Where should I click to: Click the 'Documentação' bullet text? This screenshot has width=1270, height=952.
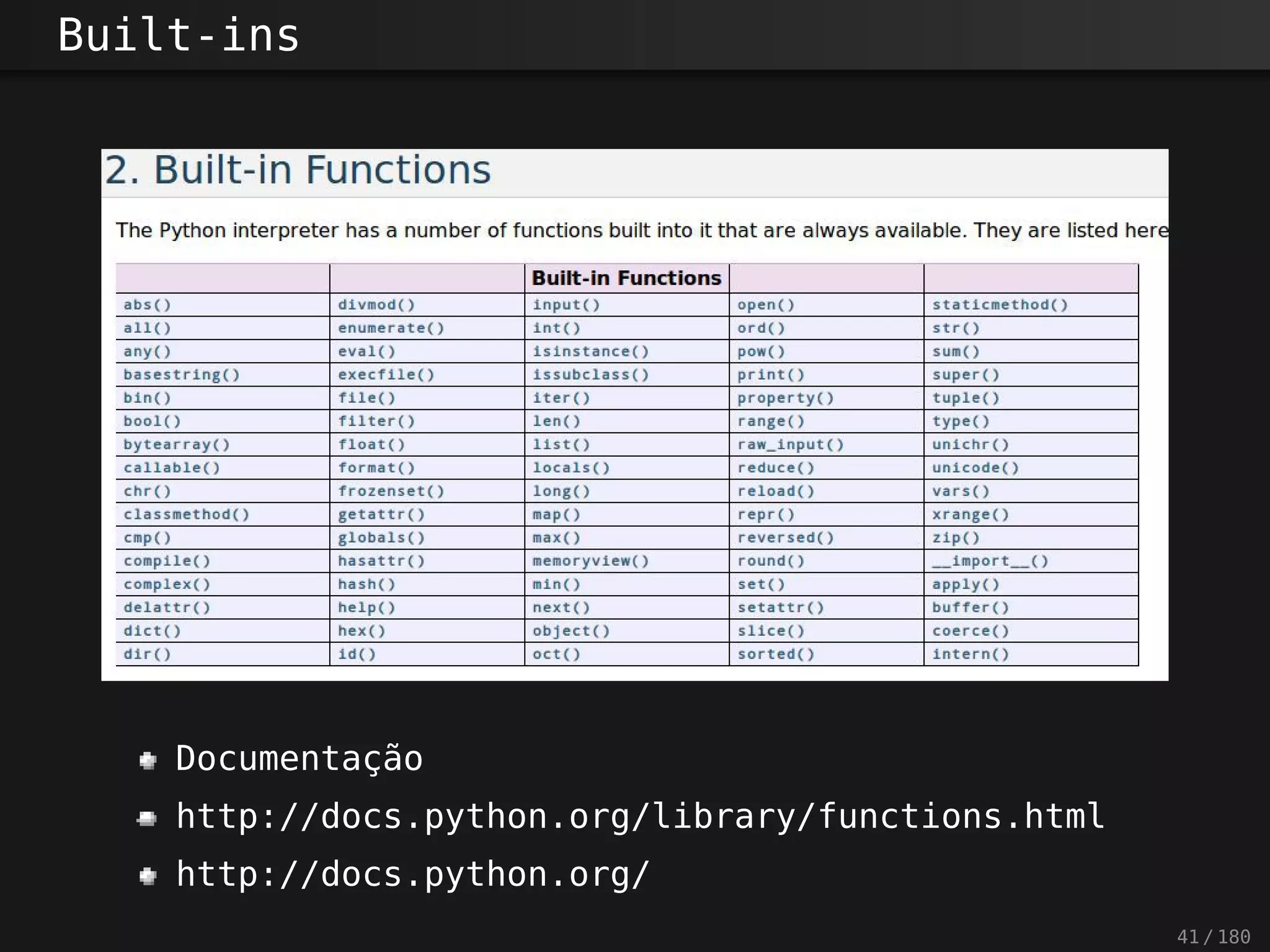(x=299, y=759)
